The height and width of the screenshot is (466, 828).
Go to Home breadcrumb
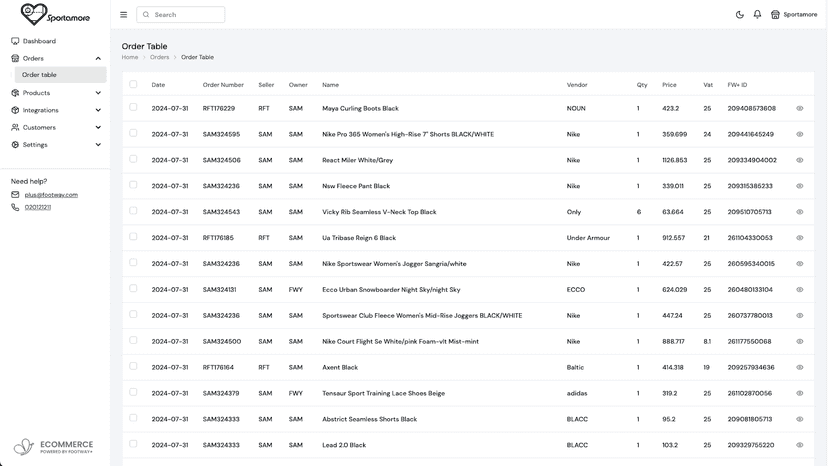[x=130, y=58]
